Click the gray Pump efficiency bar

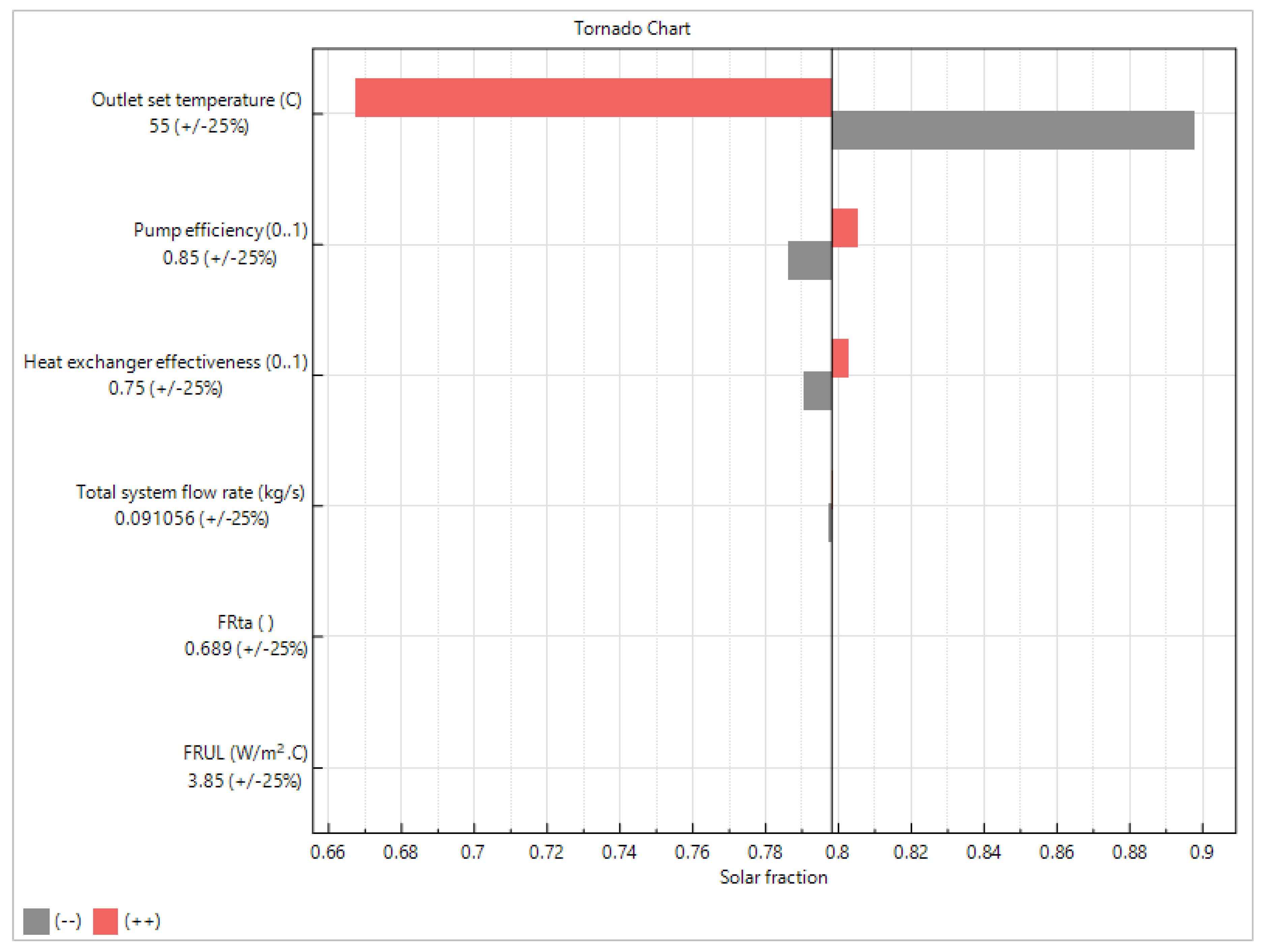(810, 261)
